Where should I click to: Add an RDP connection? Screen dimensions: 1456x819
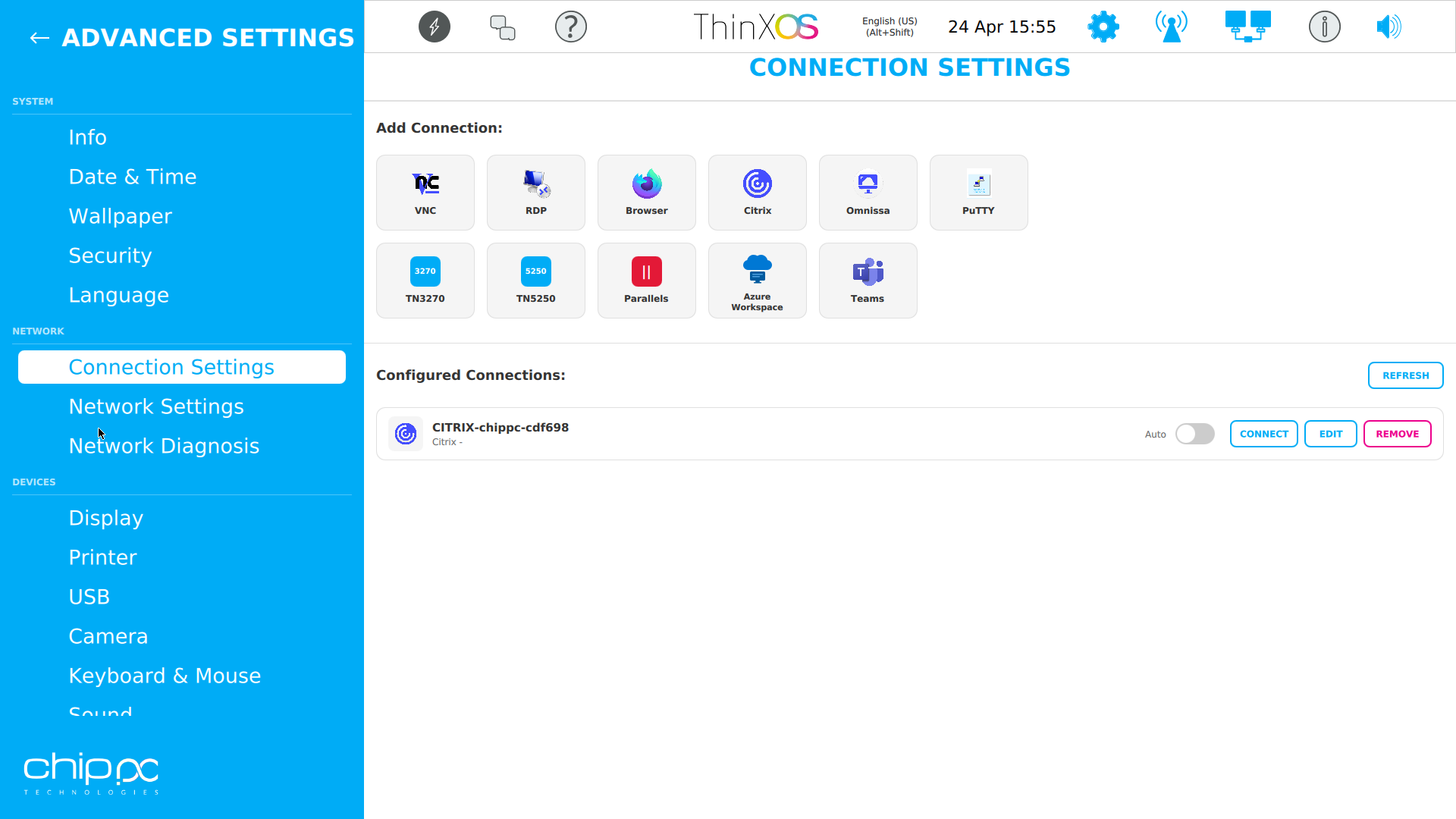pos(535,192)
